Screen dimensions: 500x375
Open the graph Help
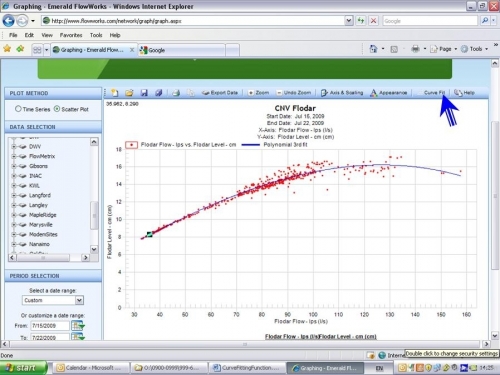coord(464,93)
